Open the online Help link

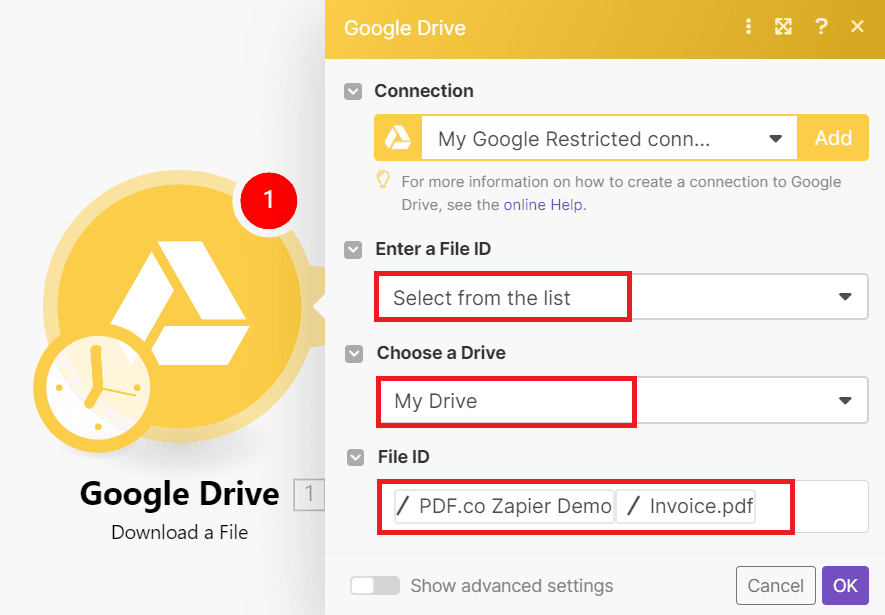coord(544,205)
